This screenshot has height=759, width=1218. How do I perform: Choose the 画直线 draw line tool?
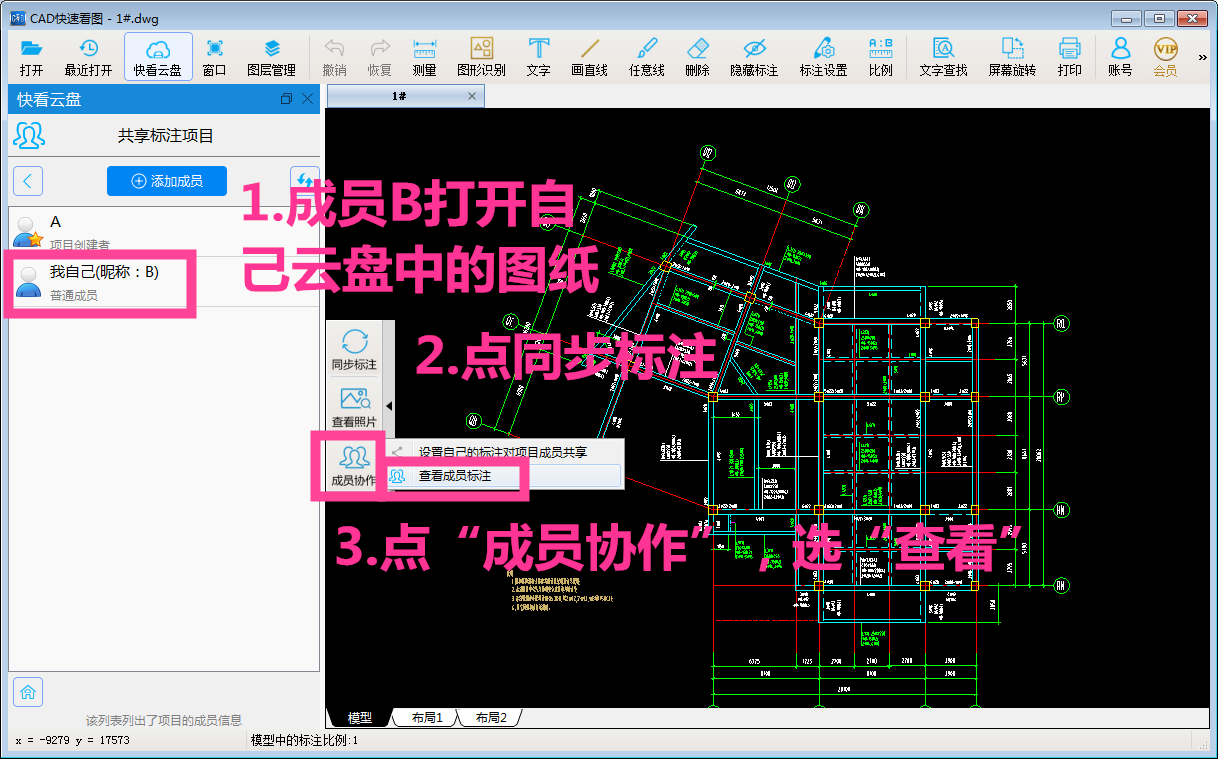[x=589, y=57]
